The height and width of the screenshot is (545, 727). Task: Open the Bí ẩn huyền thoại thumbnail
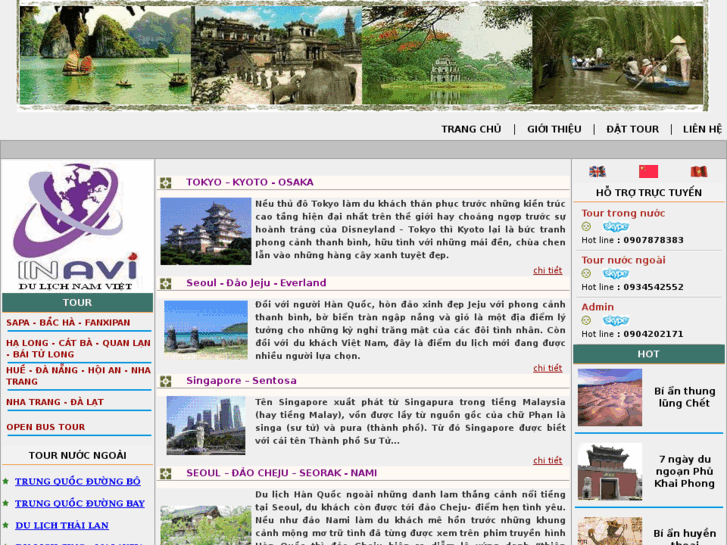click(x=610, y=531)
